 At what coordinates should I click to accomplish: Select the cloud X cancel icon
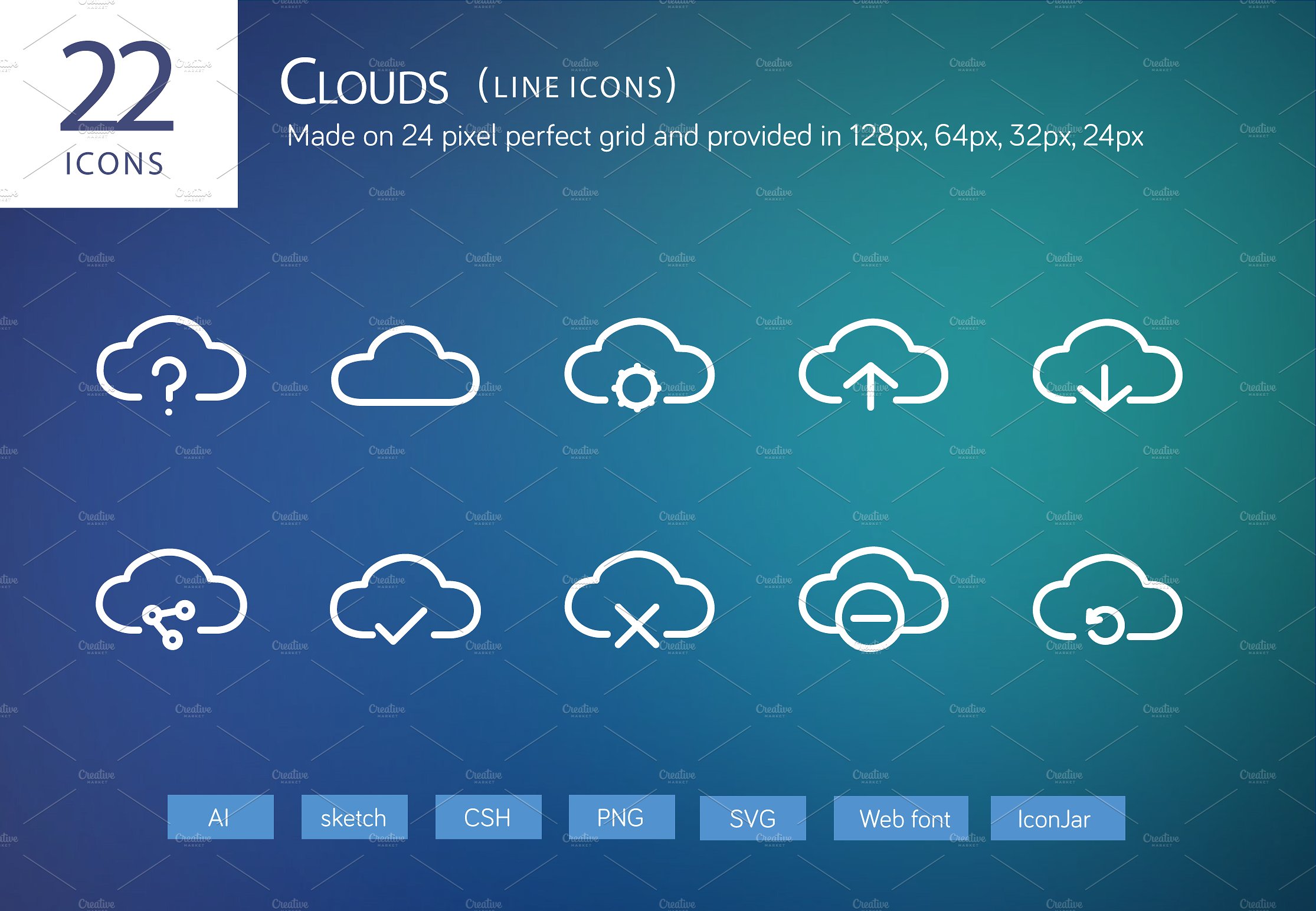coord(639,599)
